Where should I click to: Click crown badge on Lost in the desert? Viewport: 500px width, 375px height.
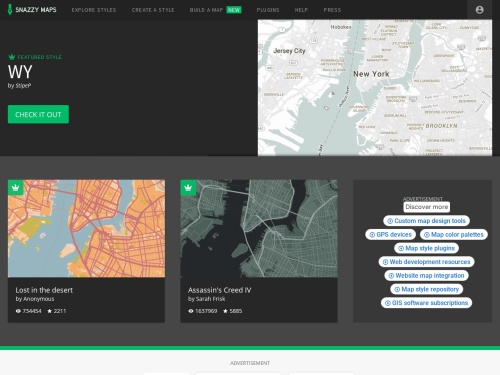[x=15, y=187]
